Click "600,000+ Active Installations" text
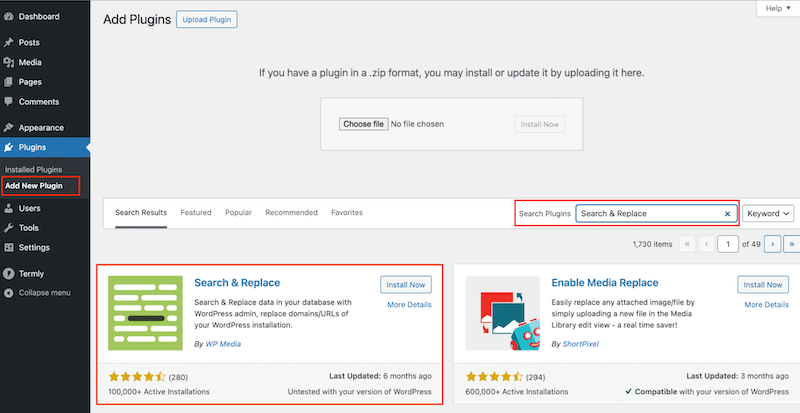800x413 pixels. click(517, 392)
